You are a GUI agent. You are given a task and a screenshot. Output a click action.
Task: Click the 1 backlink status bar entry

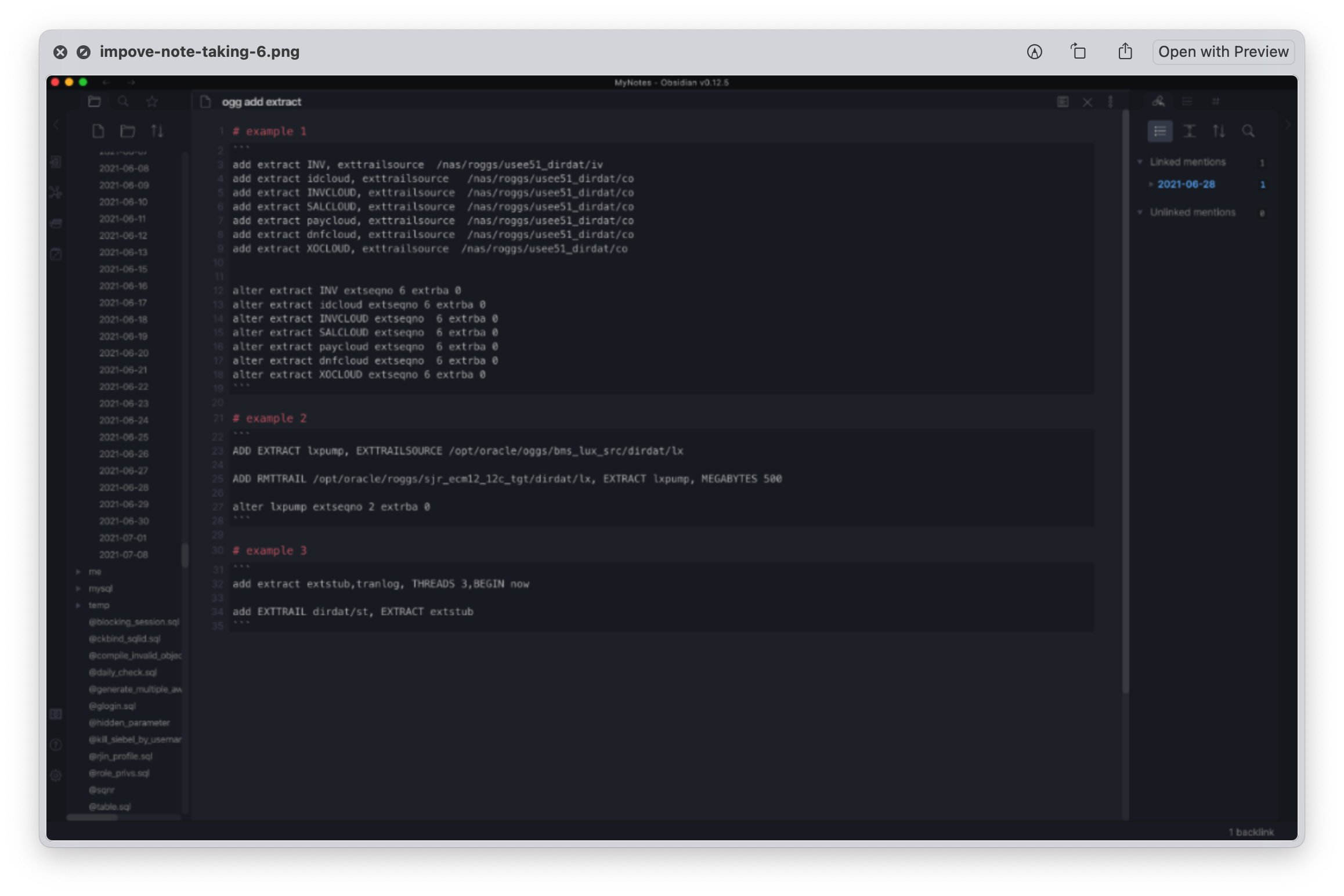click(x=1251, y=833)
